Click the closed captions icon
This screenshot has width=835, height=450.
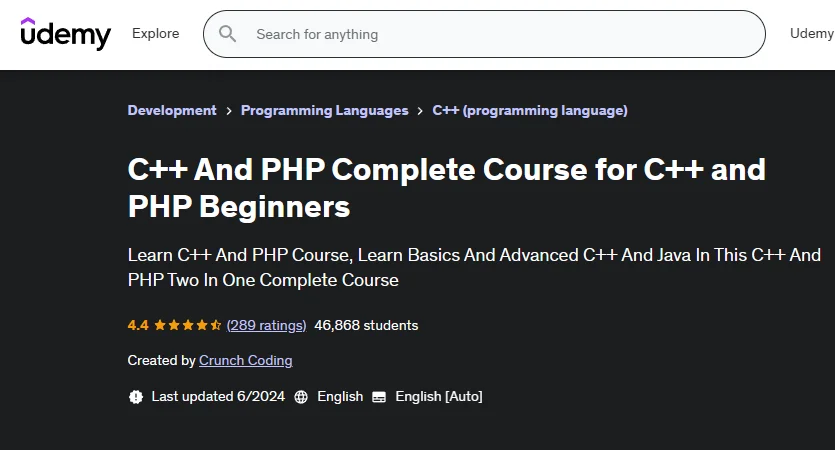click(x=379, y=397)
